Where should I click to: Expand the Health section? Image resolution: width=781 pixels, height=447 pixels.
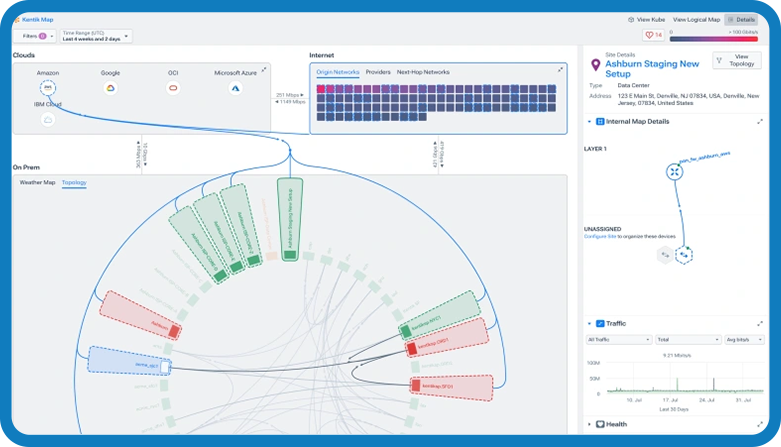point(589,424)
